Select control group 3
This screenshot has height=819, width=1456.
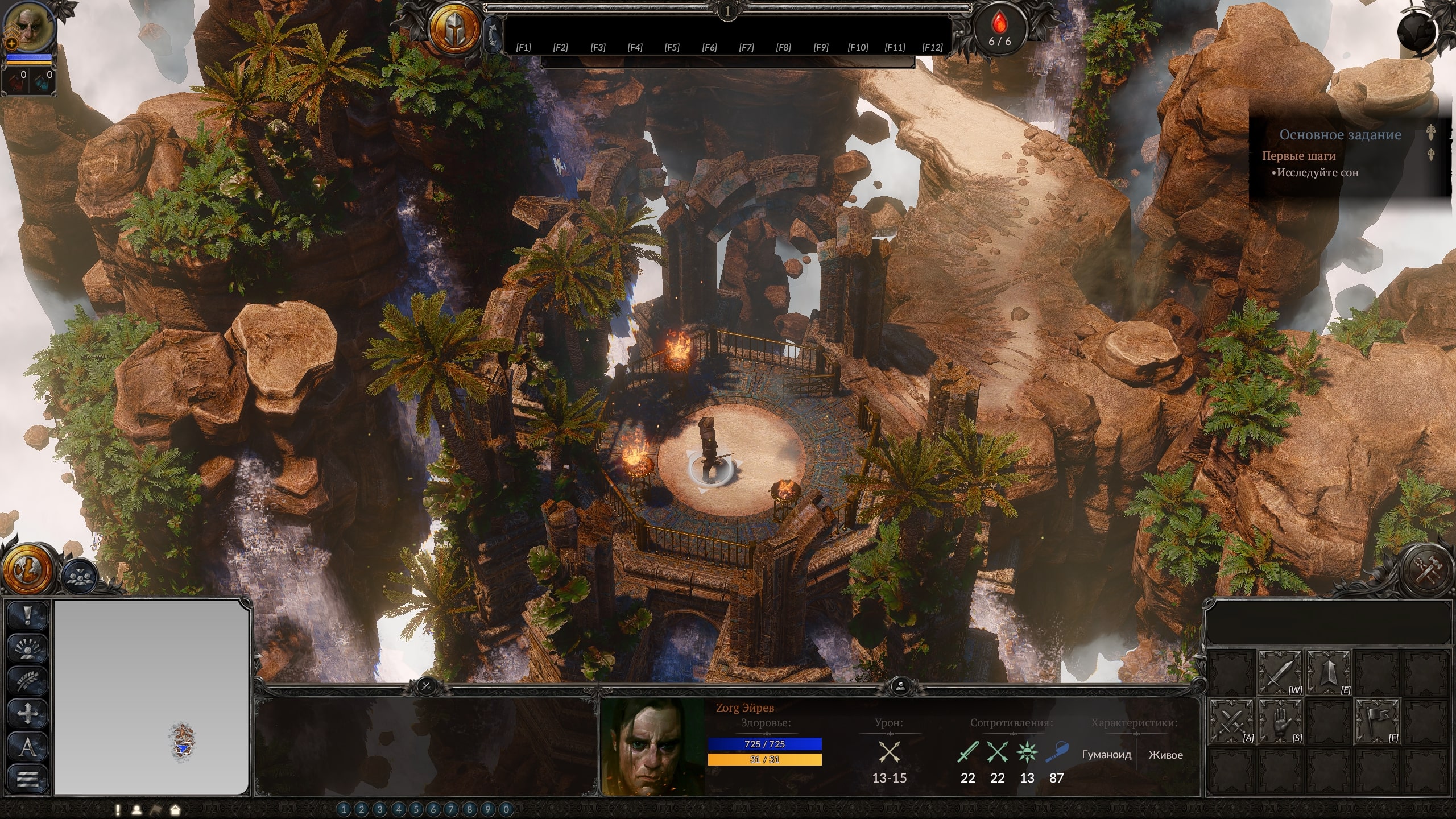click(380, 809)
